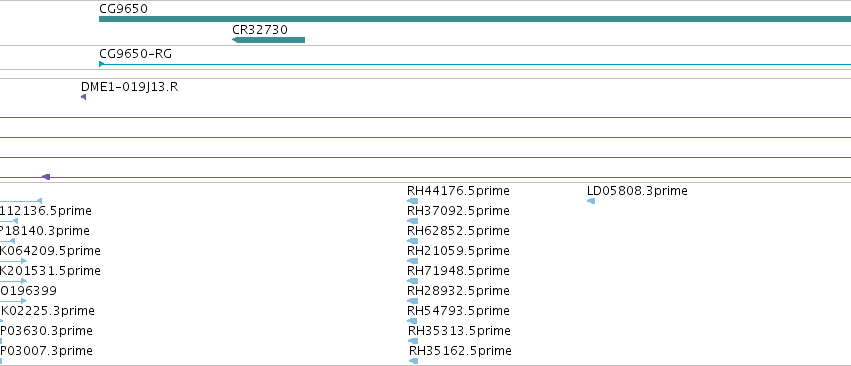Click the CG9650-RG transcript start arrow

101,64
